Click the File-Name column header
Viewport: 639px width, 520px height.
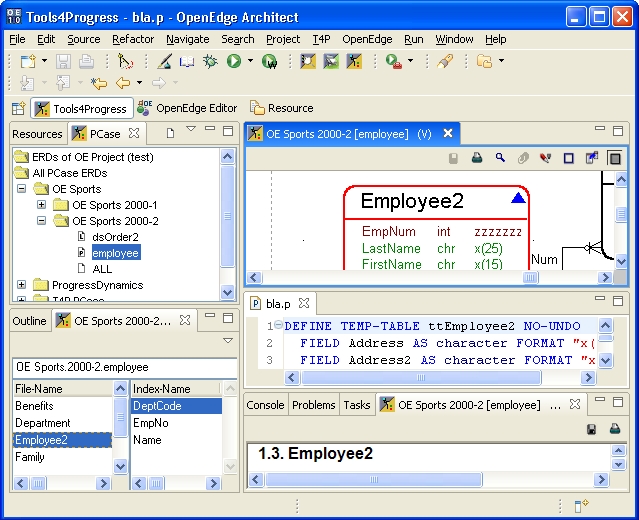click(64, 389)
